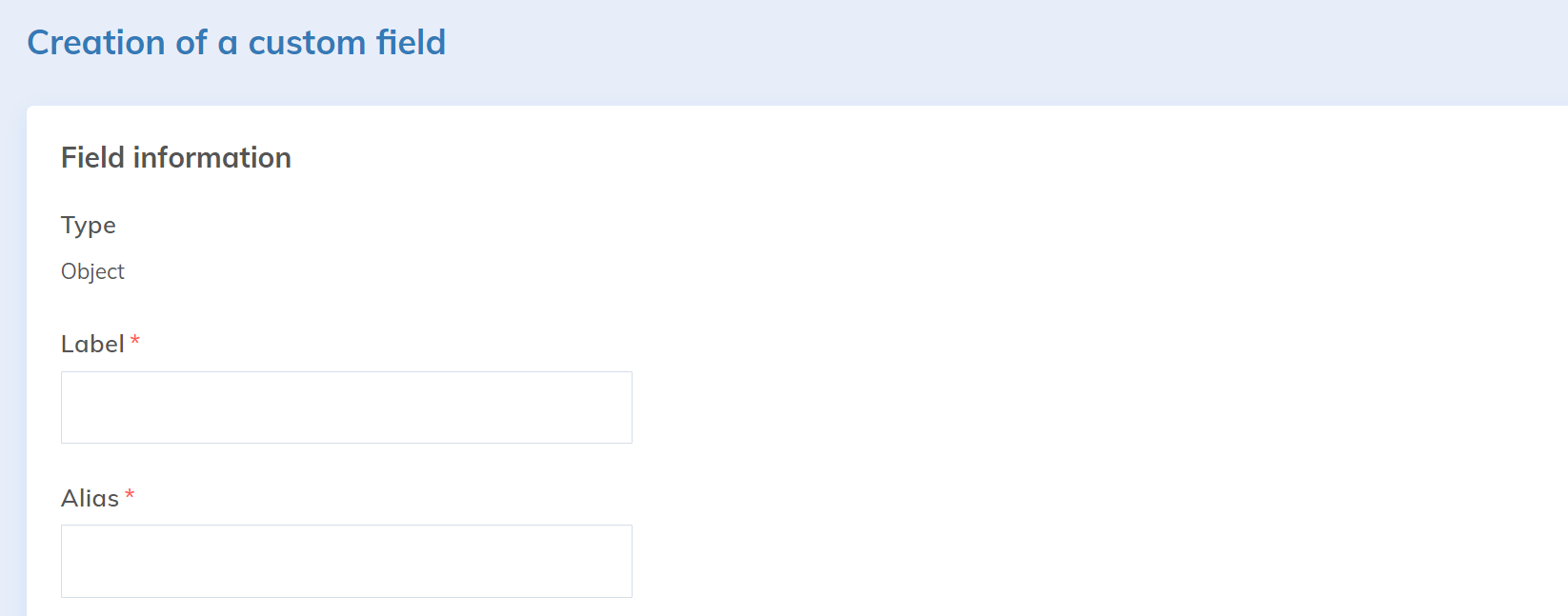Click the red asterisk beside Label
This screenshot has width=1568, height=616.
[x=135, y=341]
